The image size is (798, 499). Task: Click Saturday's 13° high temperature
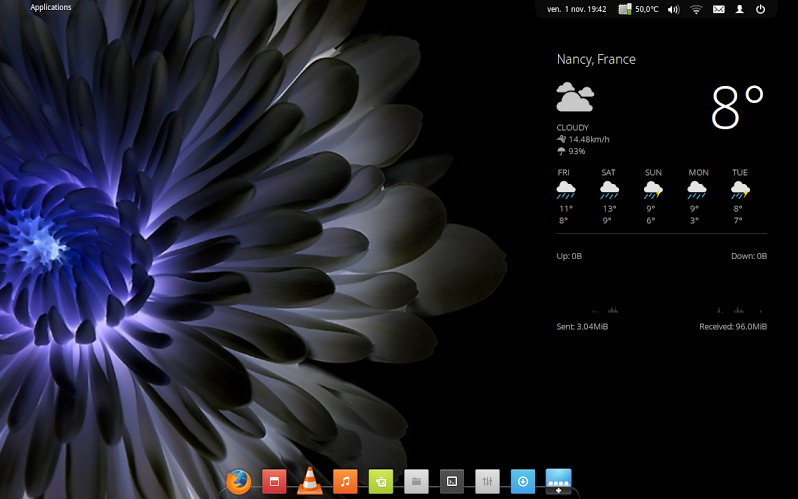pyautogui.click(x=610, y=209)
